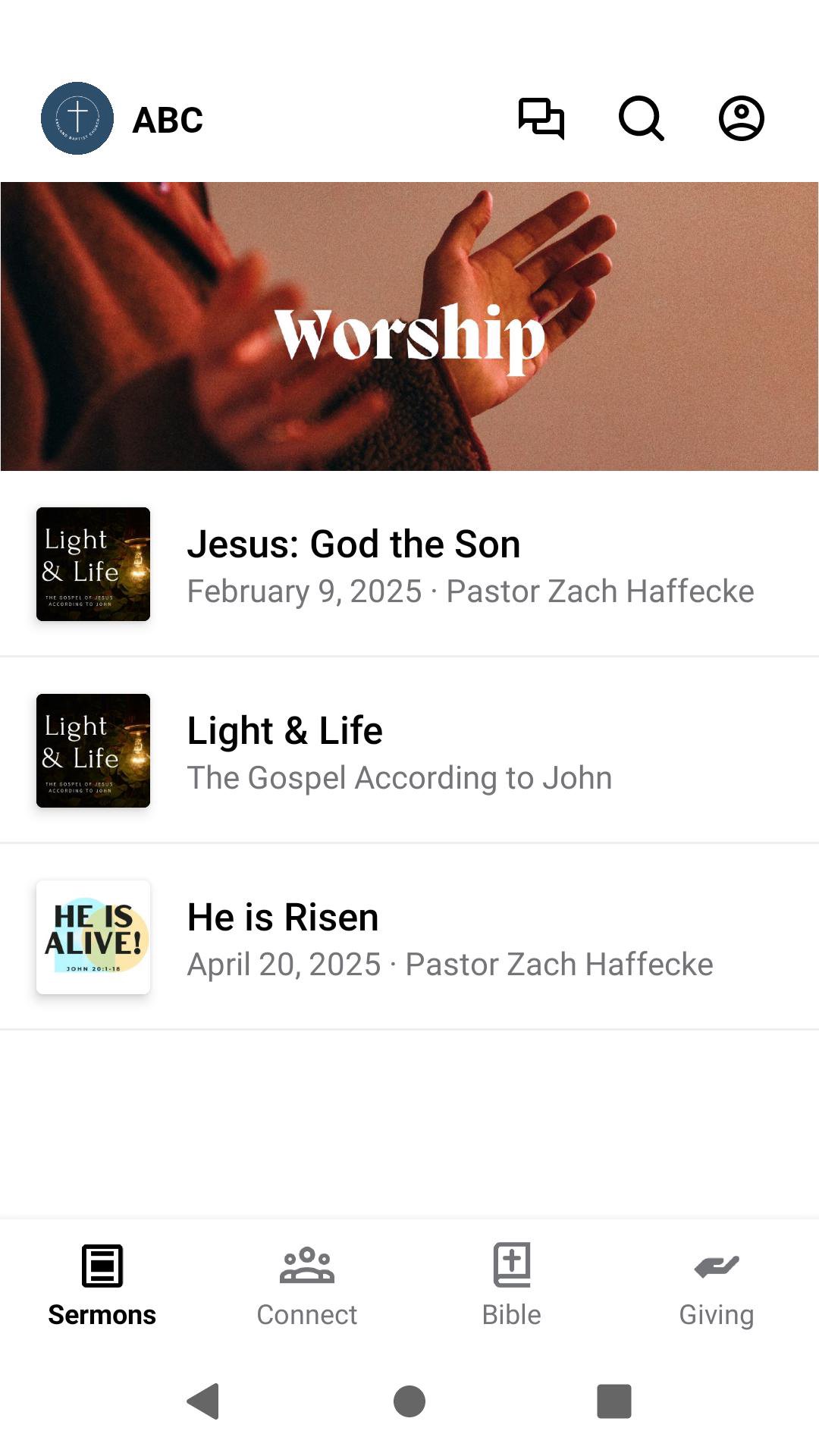Switch to the Connect tab label
The width and height of the screenshot is (819, 1456).
tap(307, 1314)
